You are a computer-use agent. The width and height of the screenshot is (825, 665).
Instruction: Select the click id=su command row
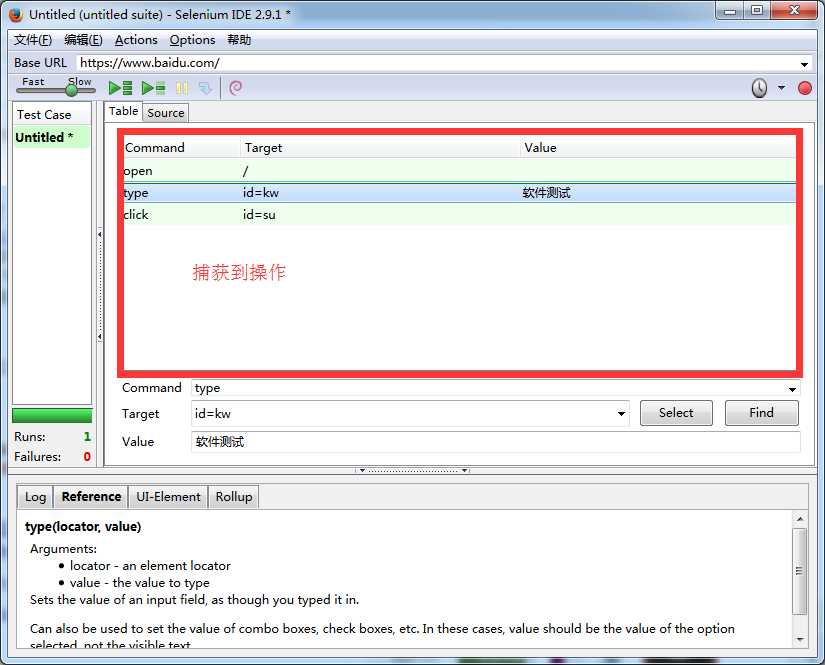pyautogui.click(x=459, y=215)
